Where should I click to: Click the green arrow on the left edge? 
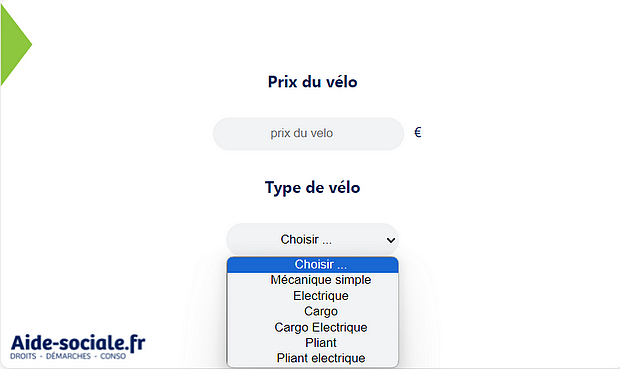pos(15,44)
